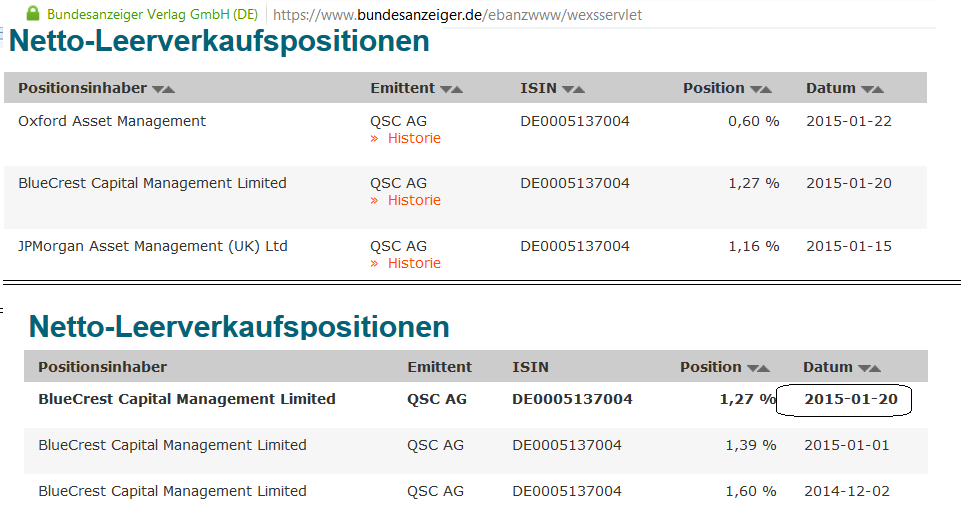
Task: Open Historie link for BlueCrest Capital Management
Action: coord(413,201)
